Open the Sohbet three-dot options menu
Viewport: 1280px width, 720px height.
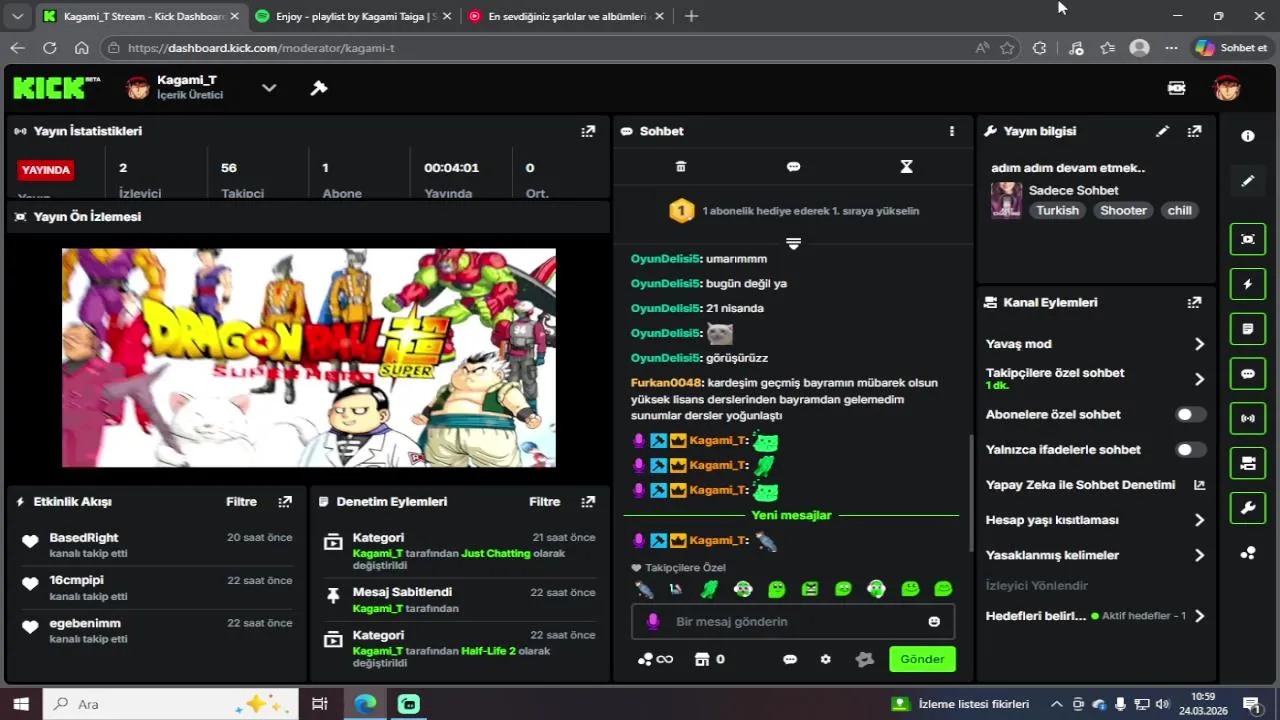[x=952, y=131]
